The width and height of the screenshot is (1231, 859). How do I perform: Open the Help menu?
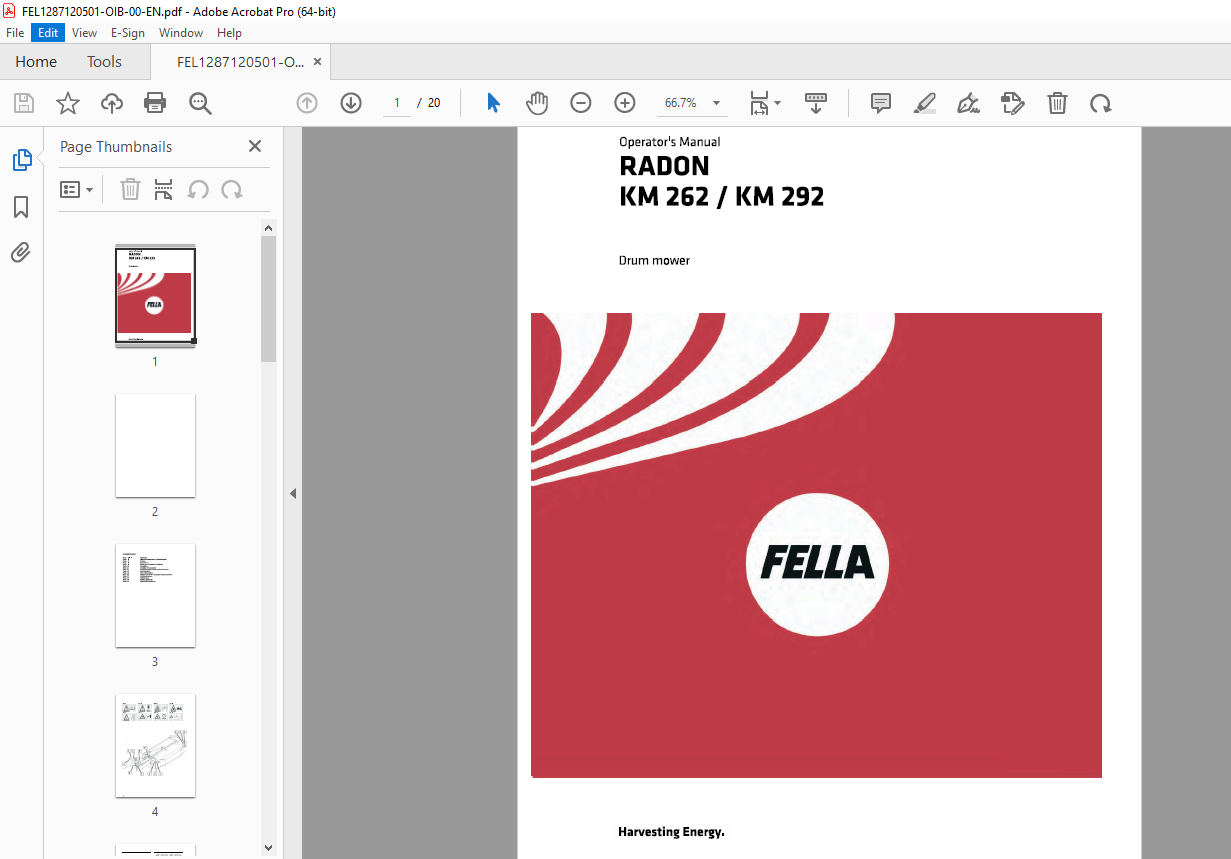229,32
